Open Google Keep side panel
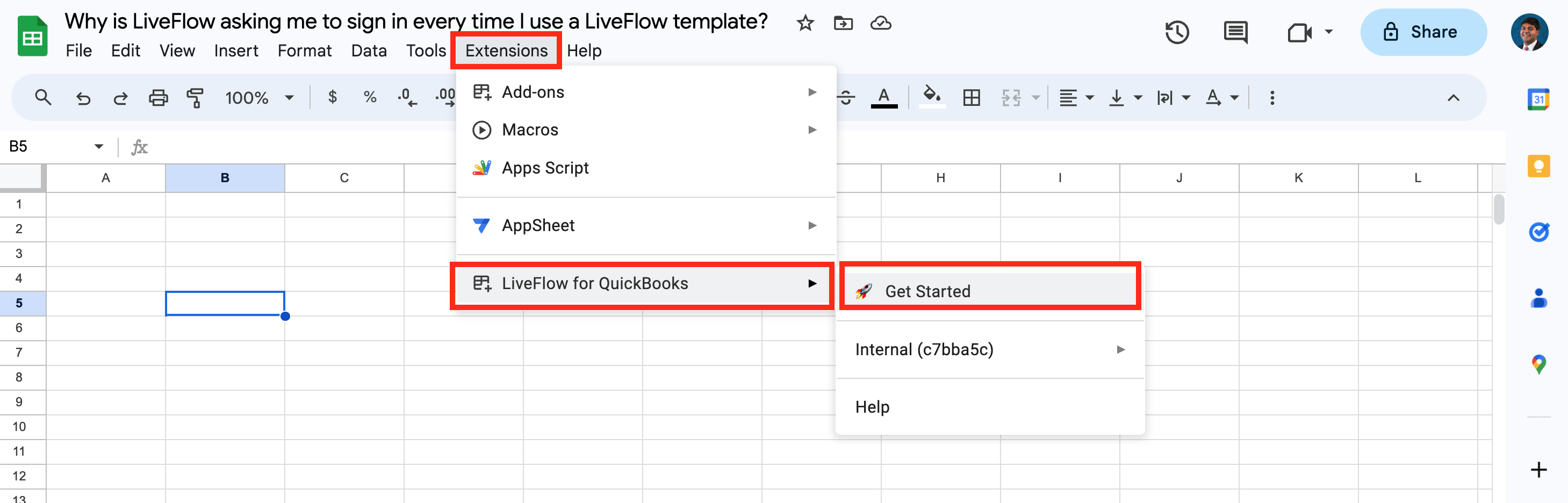The image size is (1568, 503). [x=1538, y=166]
